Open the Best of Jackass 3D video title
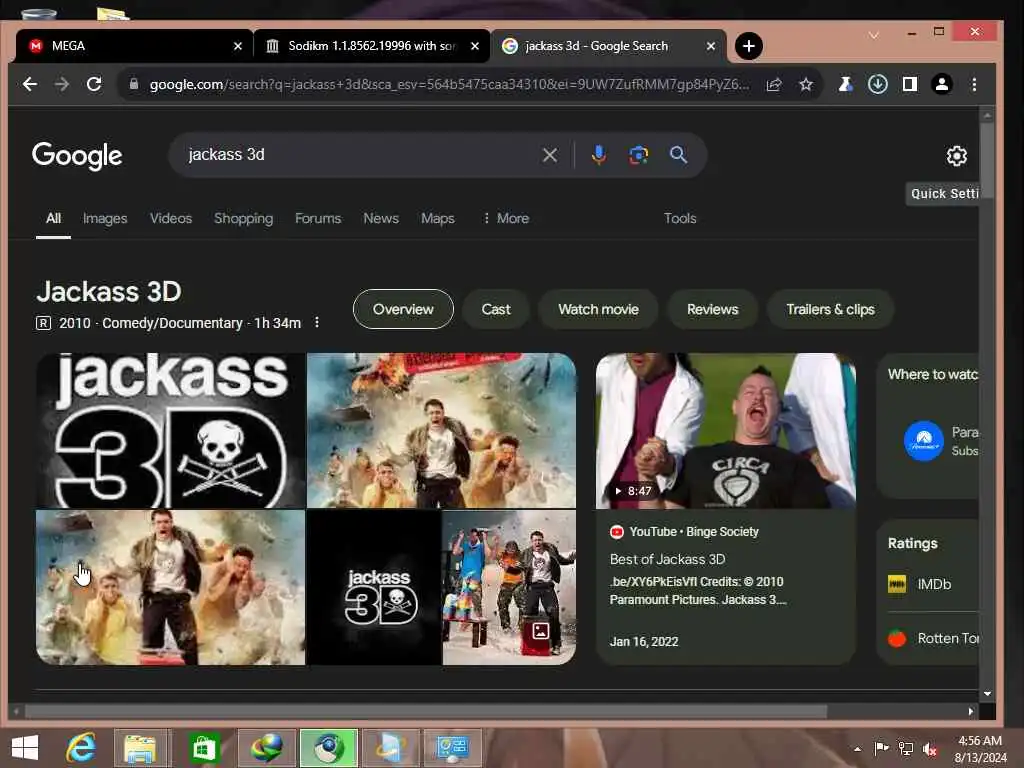Screen dimensions: 1024x768 tap(667, 560)
